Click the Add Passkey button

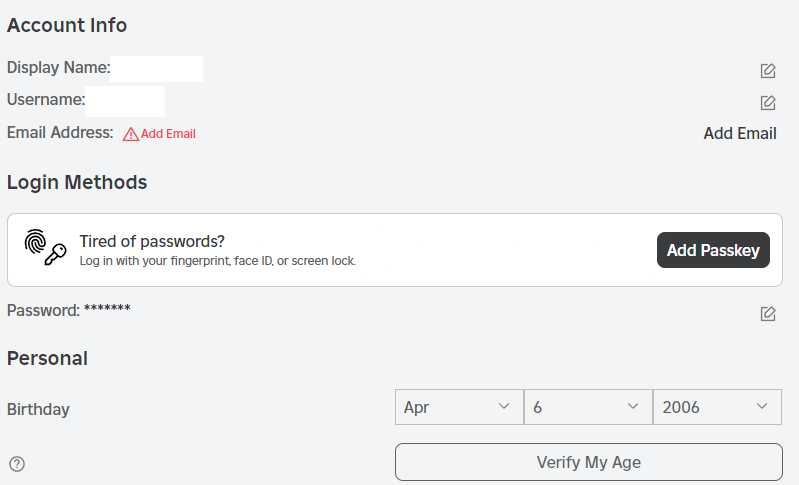click(x=713, y=250)
